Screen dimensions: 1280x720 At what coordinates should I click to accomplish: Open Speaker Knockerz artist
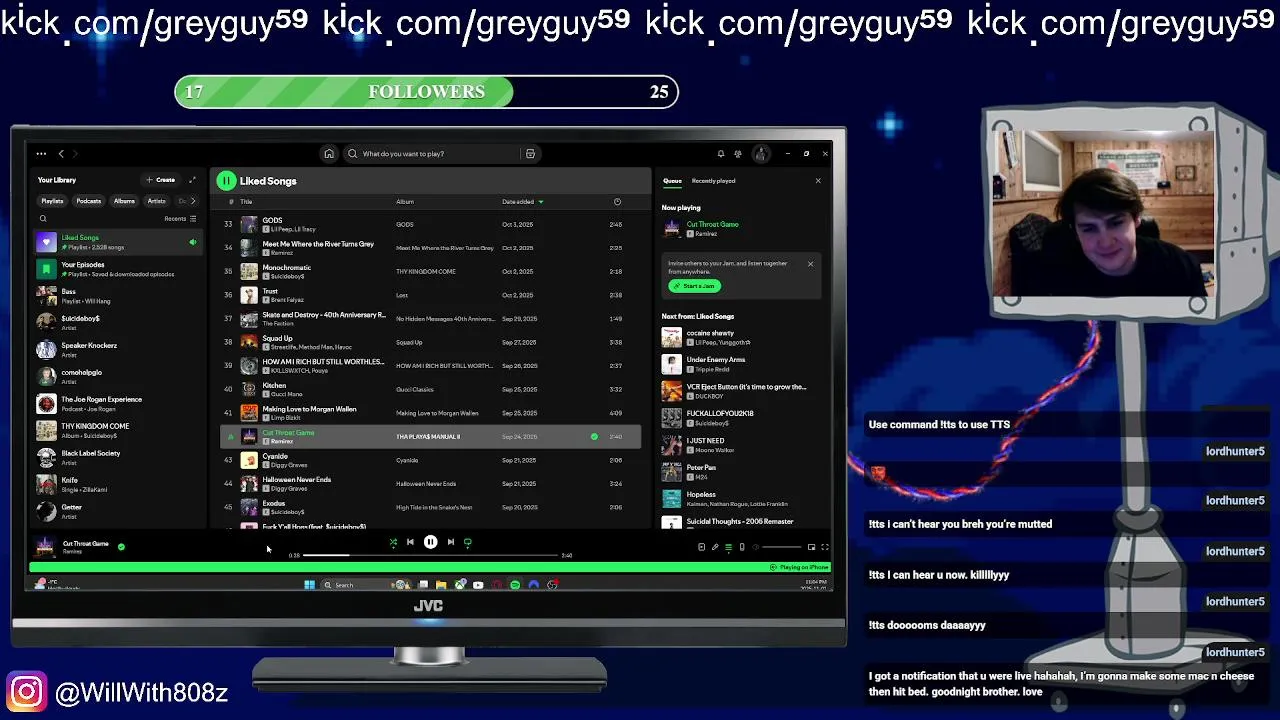[x=117, y=349]
